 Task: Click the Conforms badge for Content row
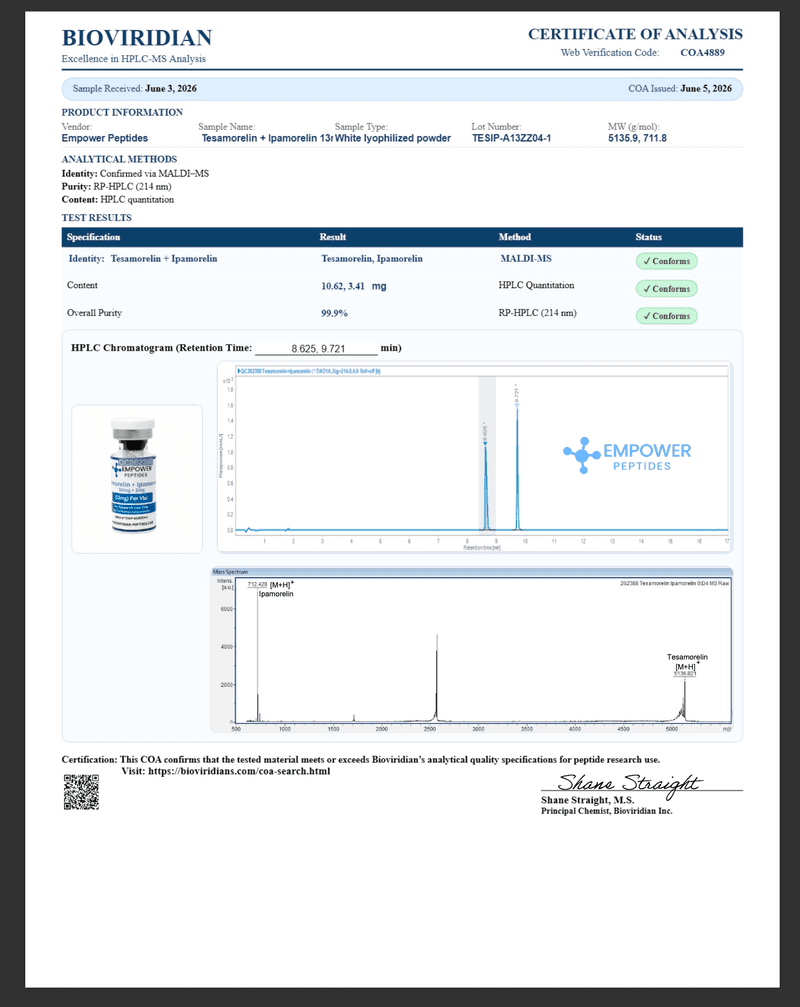(x=666, y=289)
